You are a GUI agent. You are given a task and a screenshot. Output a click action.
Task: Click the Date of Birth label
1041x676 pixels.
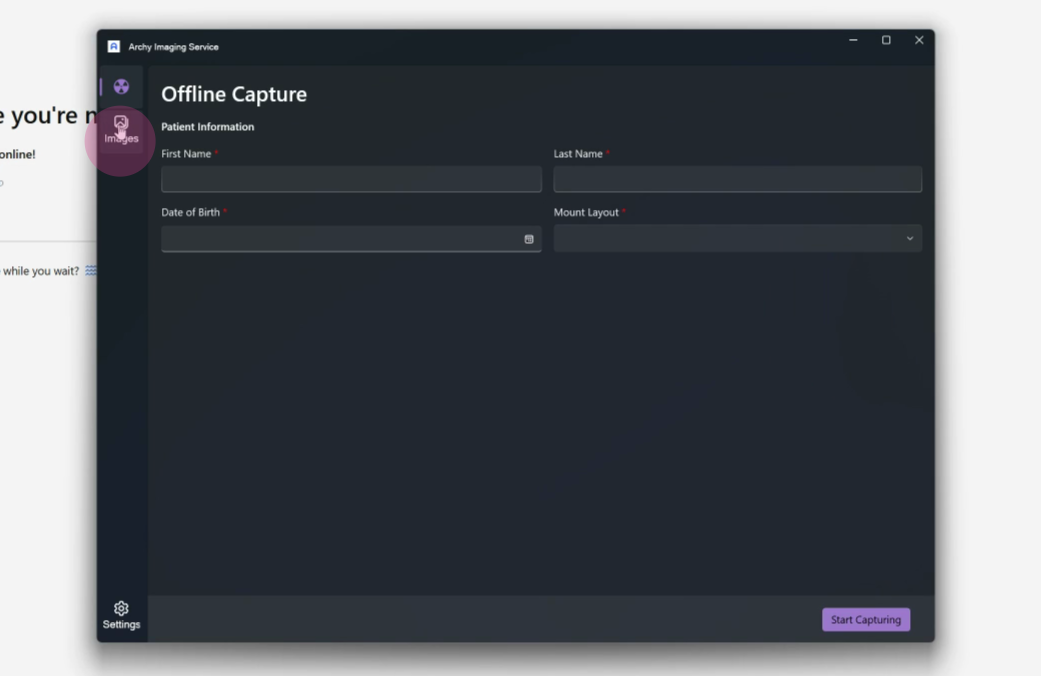[x=190, y=212]
